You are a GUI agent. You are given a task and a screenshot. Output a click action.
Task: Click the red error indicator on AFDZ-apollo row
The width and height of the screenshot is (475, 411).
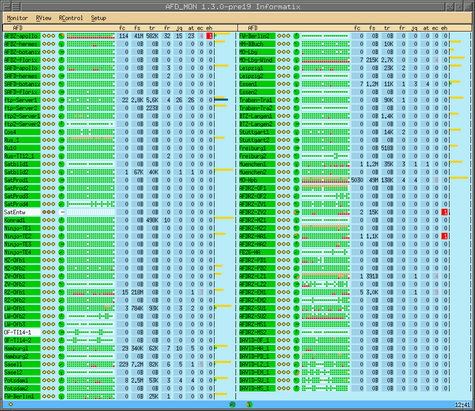209,36
